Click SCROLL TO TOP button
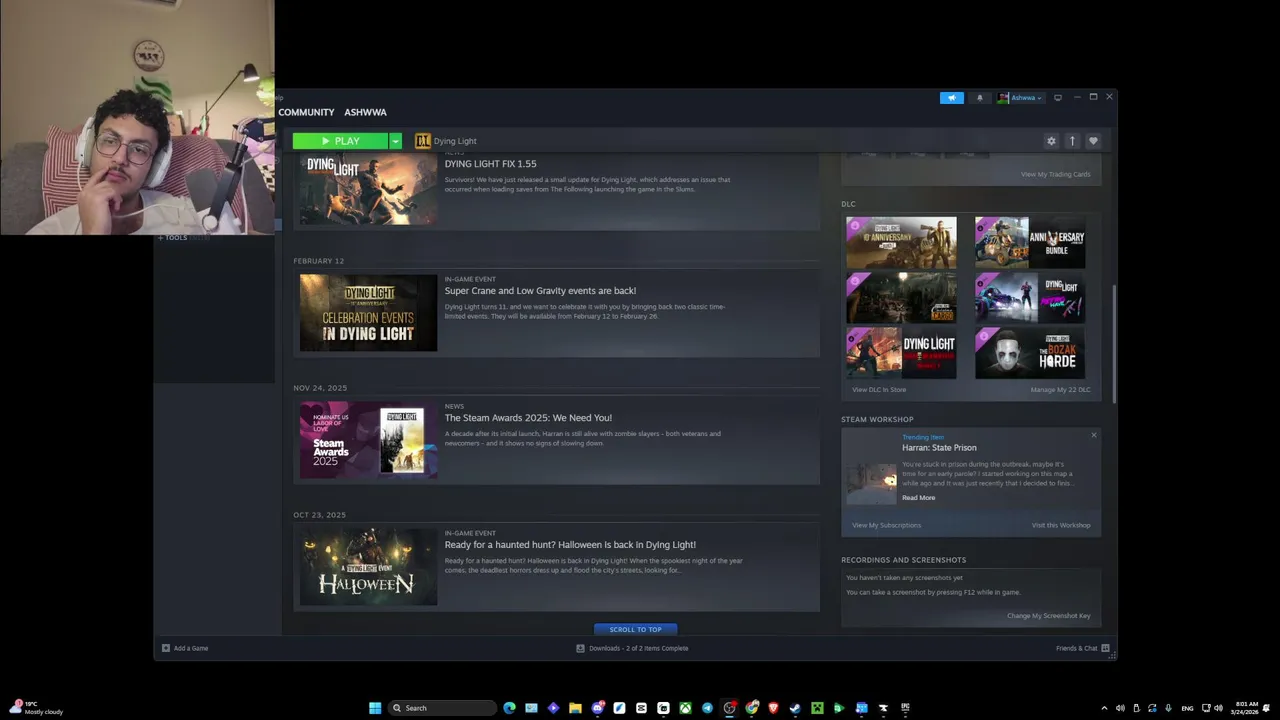1280x720 pixels. coord(636,629)
